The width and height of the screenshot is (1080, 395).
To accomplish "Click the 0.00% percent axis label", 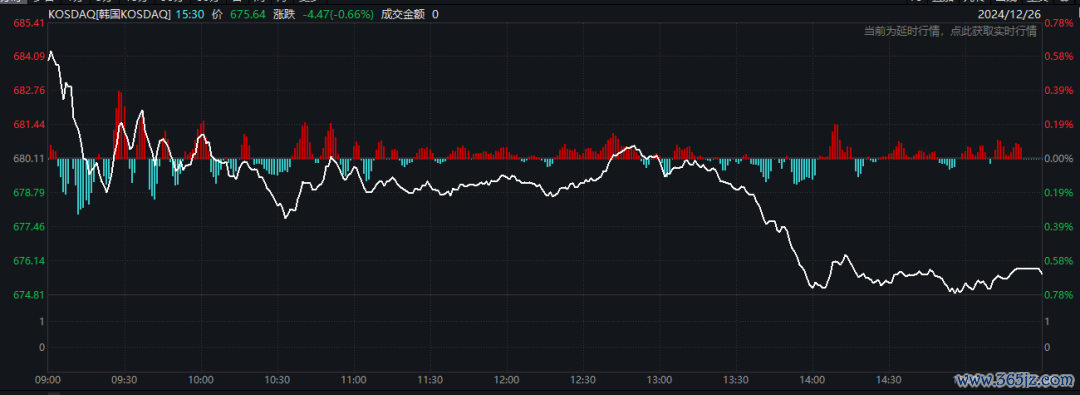I will 1059,159.
